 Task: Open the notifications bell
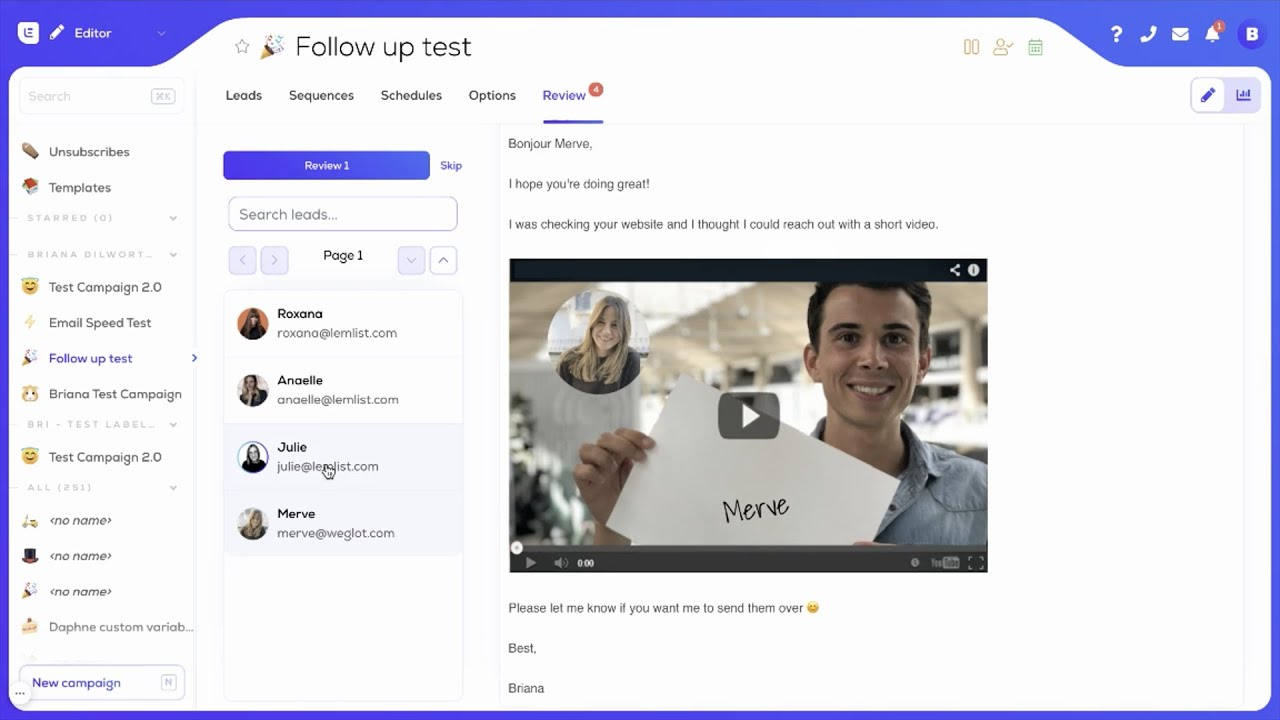tap(1212, 34)
